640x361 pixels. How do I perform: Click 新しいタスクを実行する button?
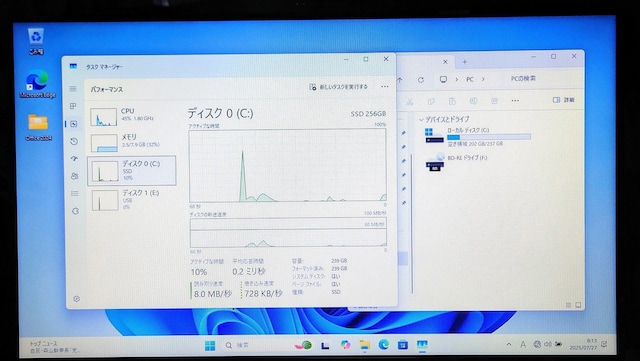point(338,87)
